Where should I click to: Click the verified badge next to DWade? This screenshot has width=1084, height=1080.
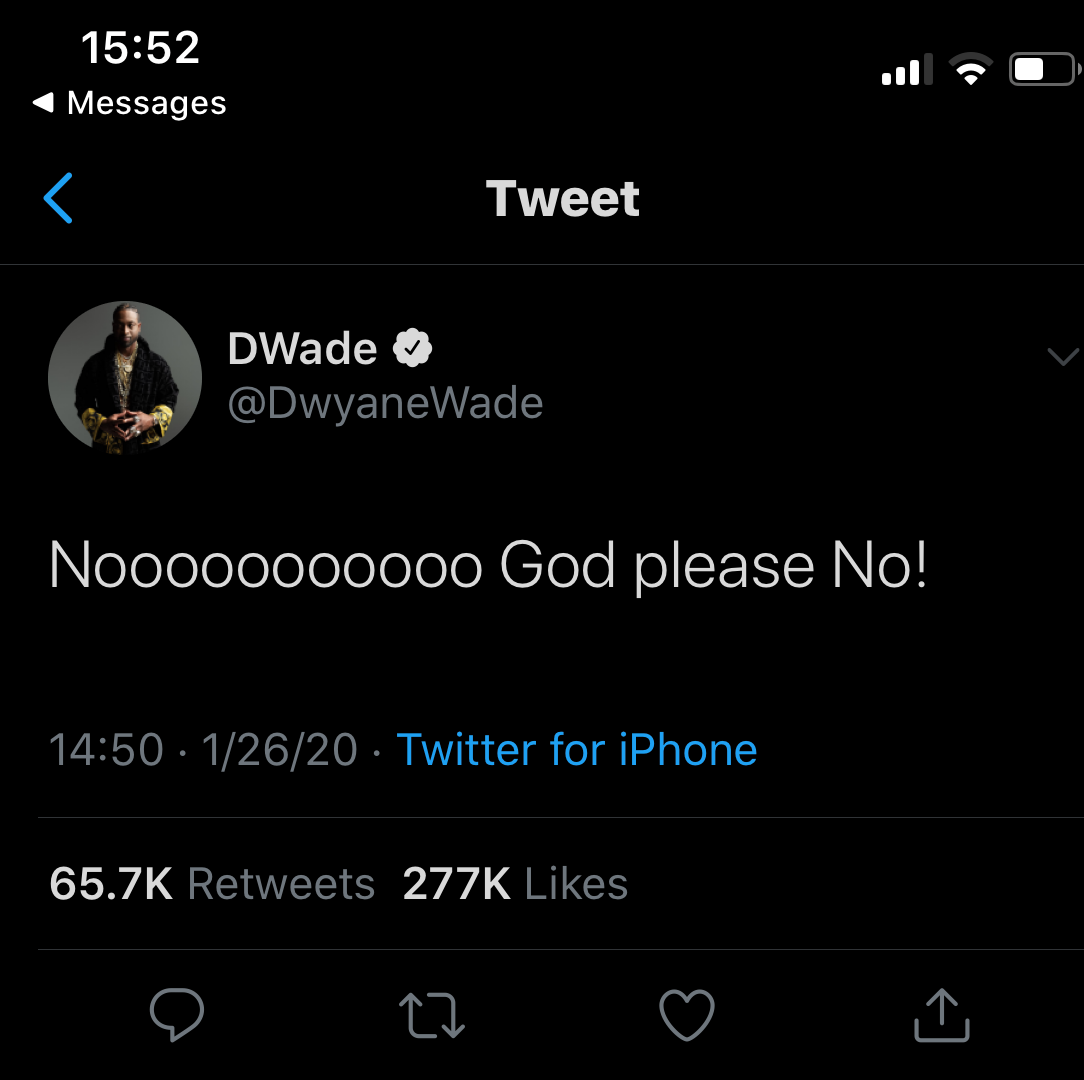412,349
